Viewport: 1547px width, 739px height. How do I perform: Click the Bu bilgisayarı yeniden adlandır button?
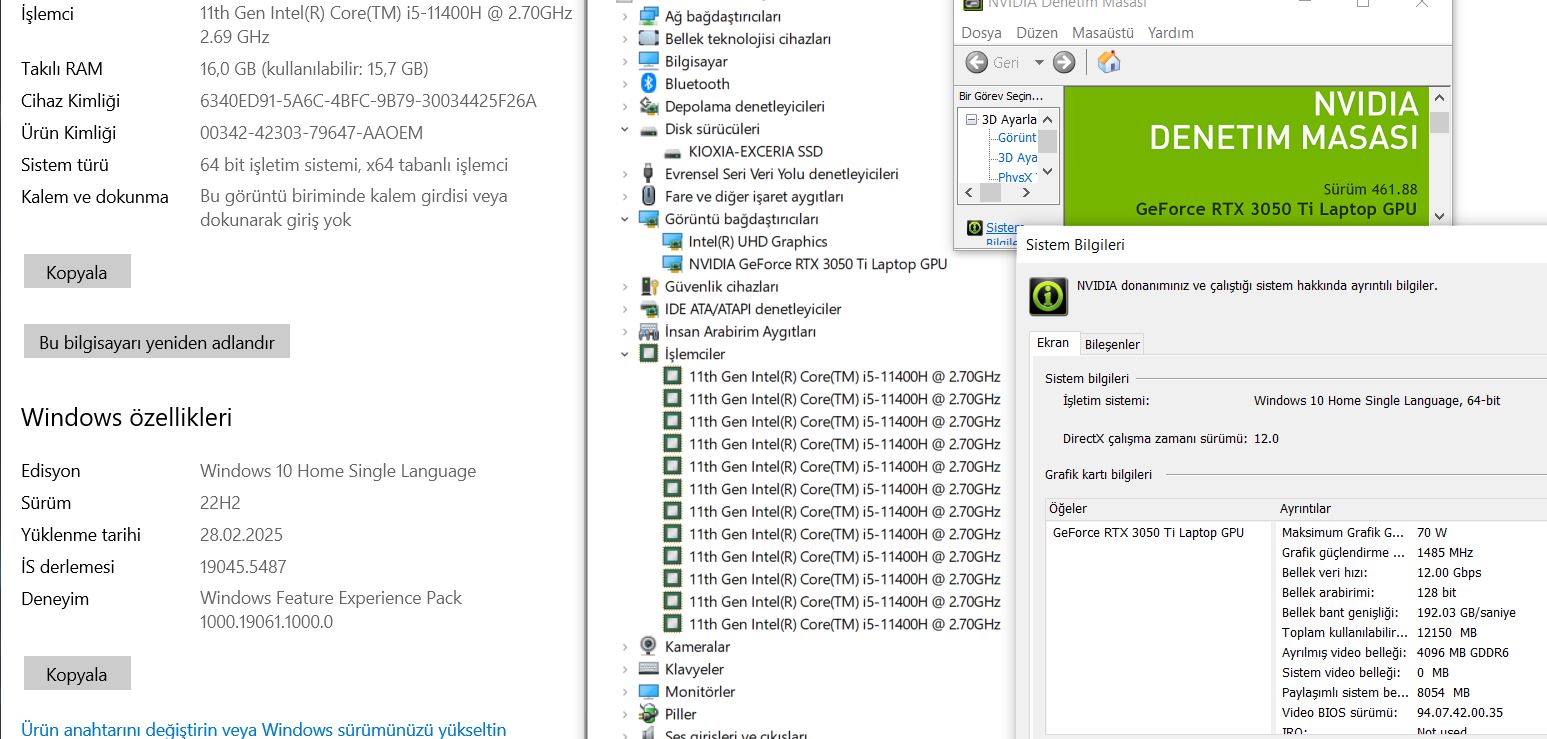pos(156,342)
